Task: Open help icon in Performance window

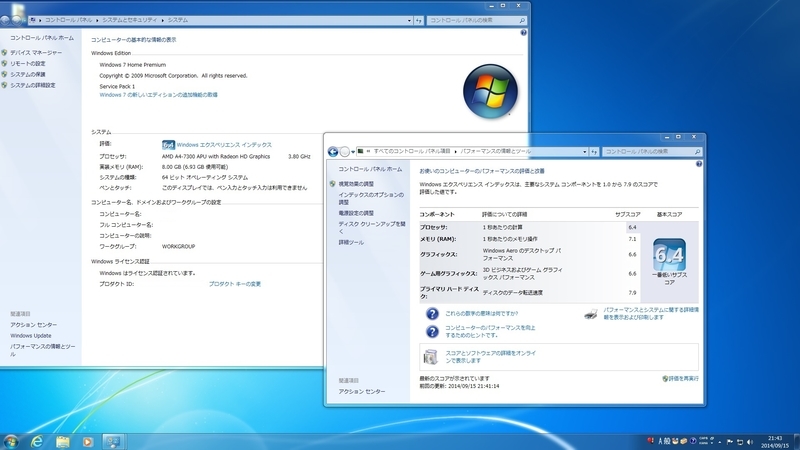Action: 698,164
